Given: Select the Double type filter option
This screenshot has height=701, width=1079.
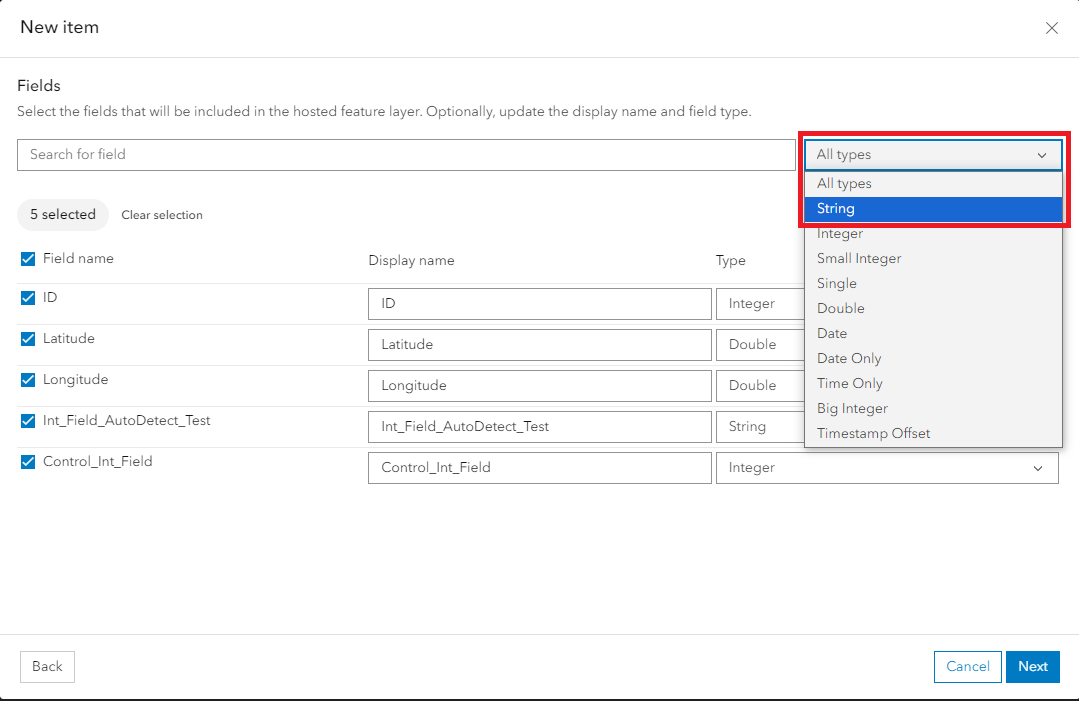Looking at the screenshot, I should point(840,309).
